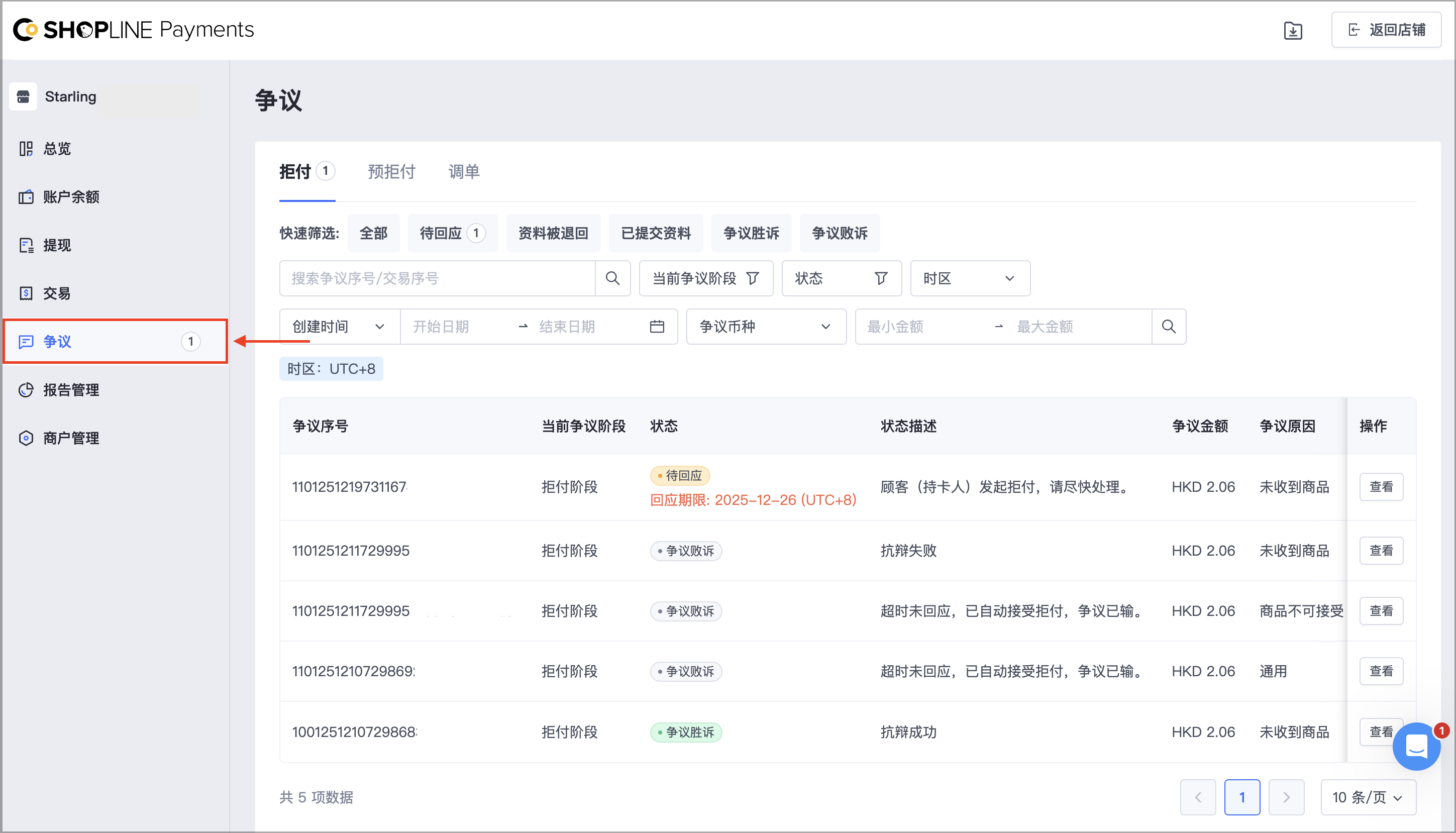Click 查看 in the 商品不可接受 row
The height and width of the screenshot is (833, 1456).
pos(1381,611)
